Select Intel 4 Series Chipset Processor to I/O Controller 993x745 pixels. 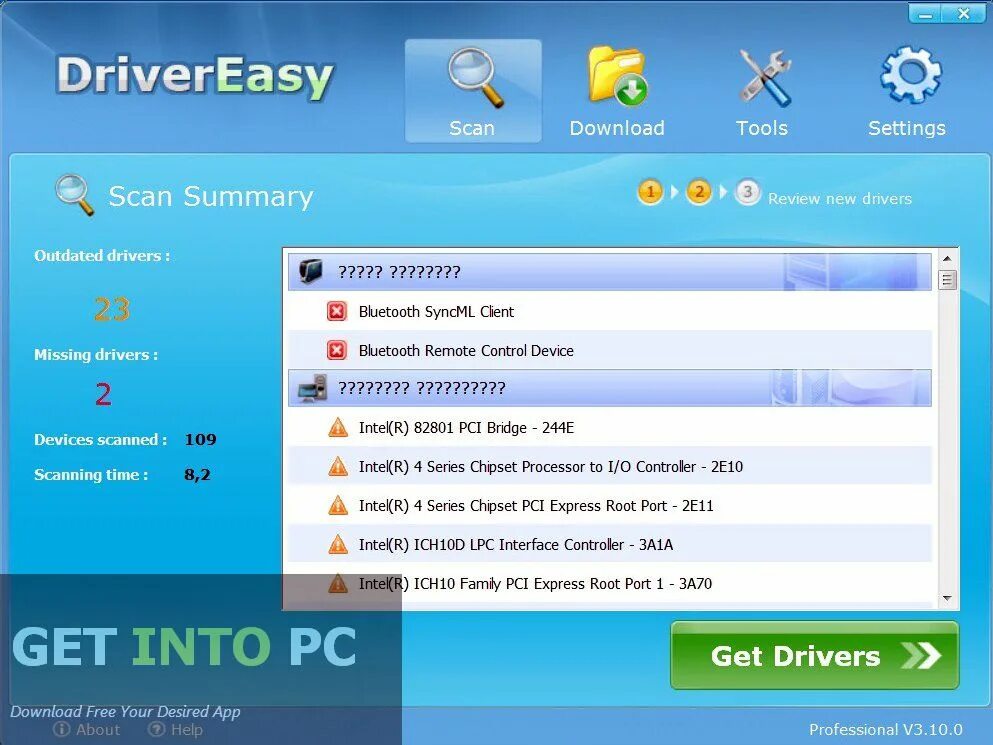(x=610, y=467)
